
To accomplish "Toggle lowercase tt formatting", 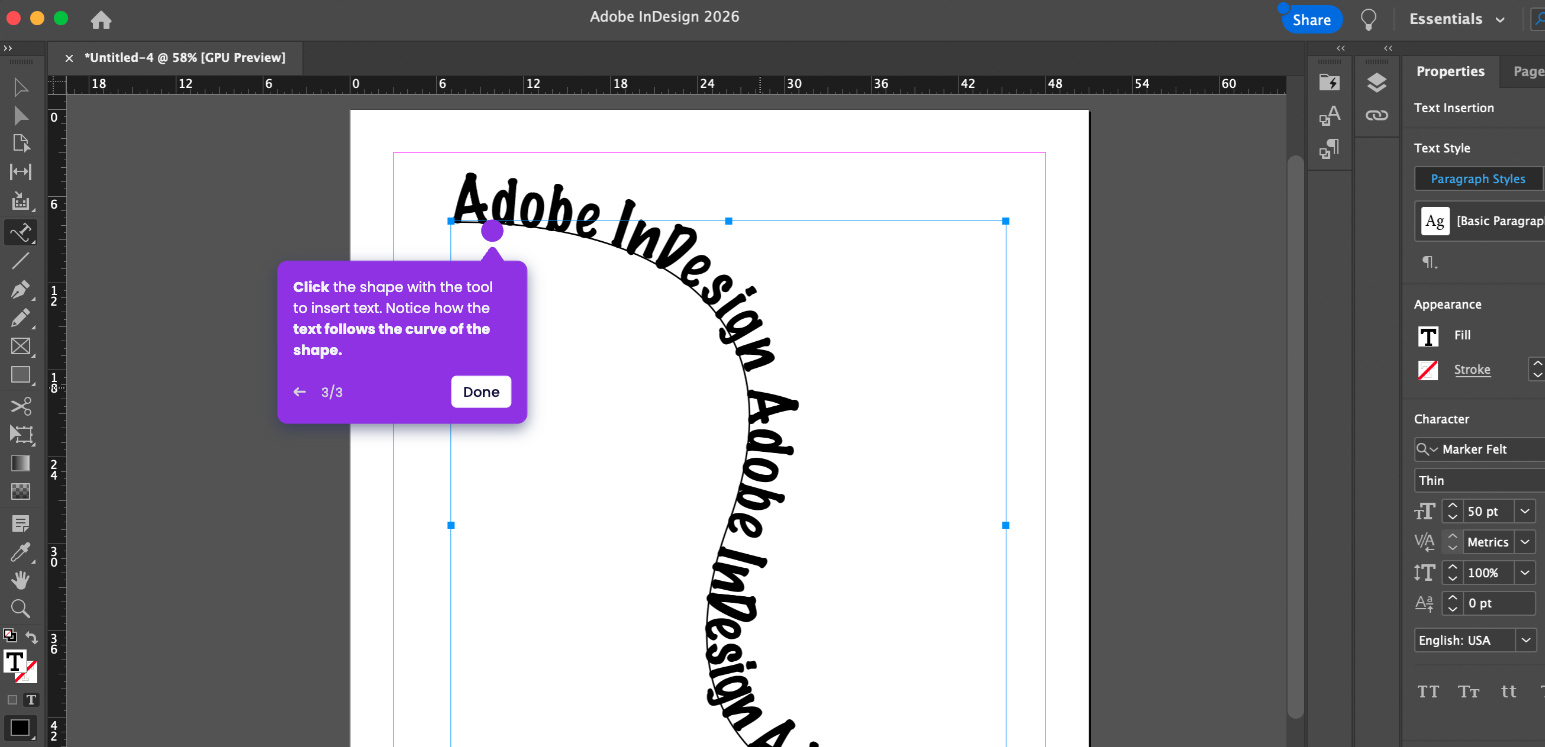I will pos(1509,692).
